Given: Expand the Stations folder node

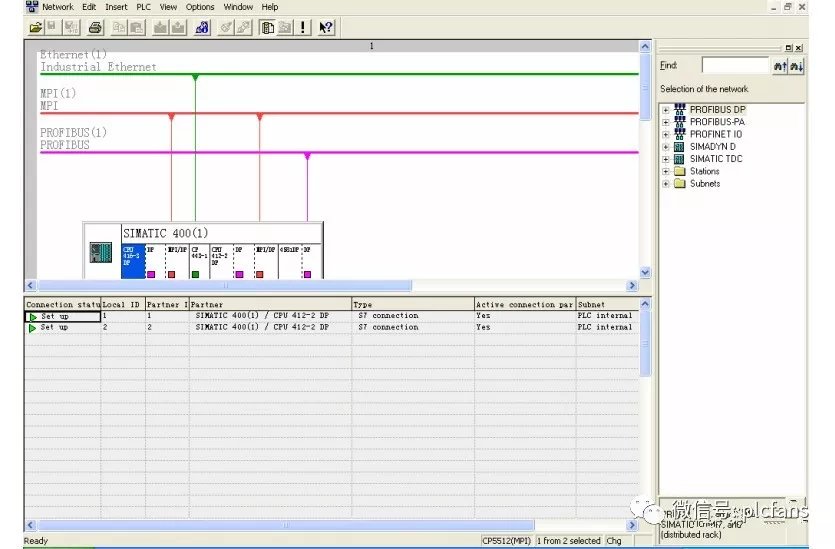Looking at the screenshot, I should point(665,171).
